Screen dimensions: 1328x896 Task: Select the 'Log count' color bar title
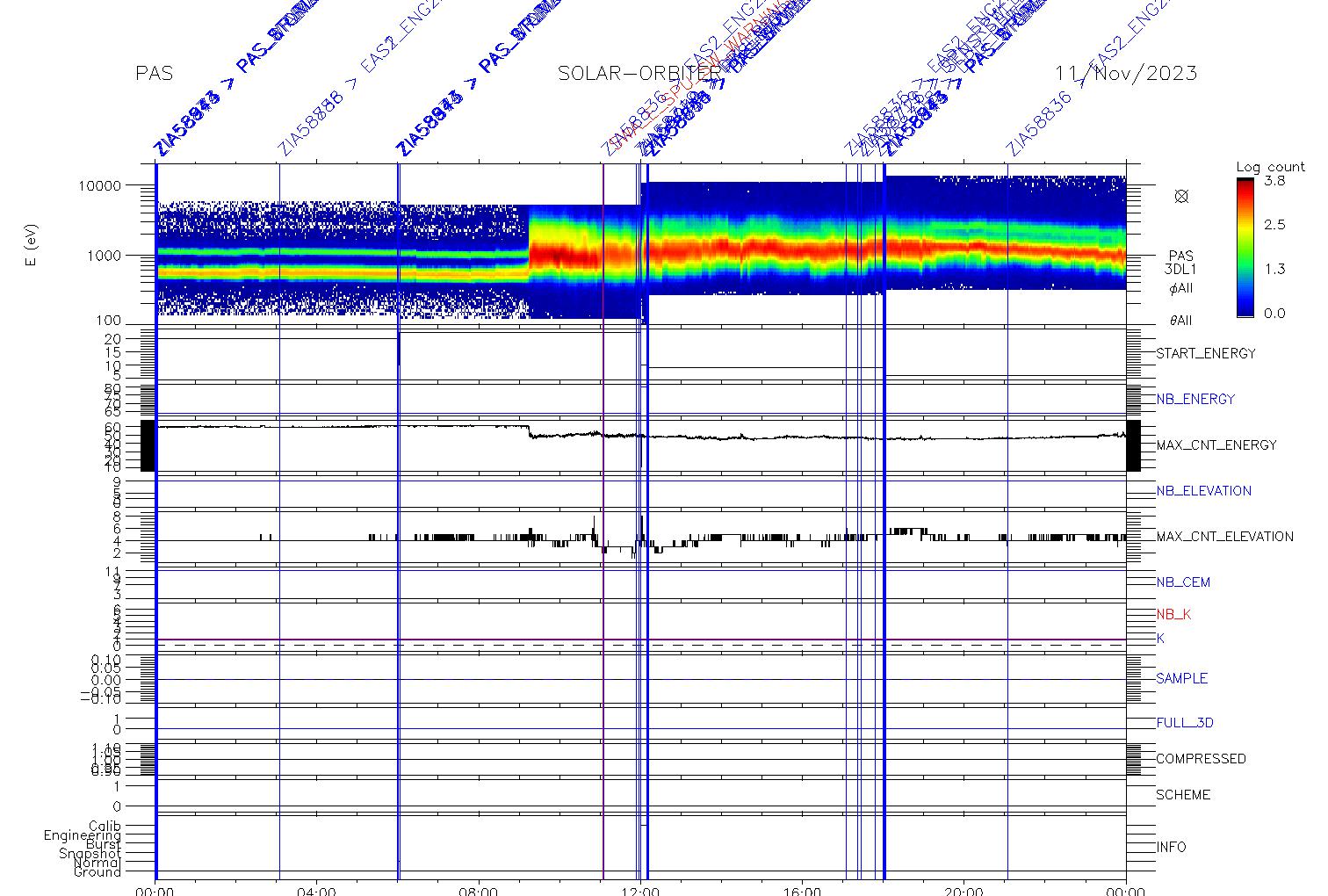pyautogui.click(x=1270, y=167)
